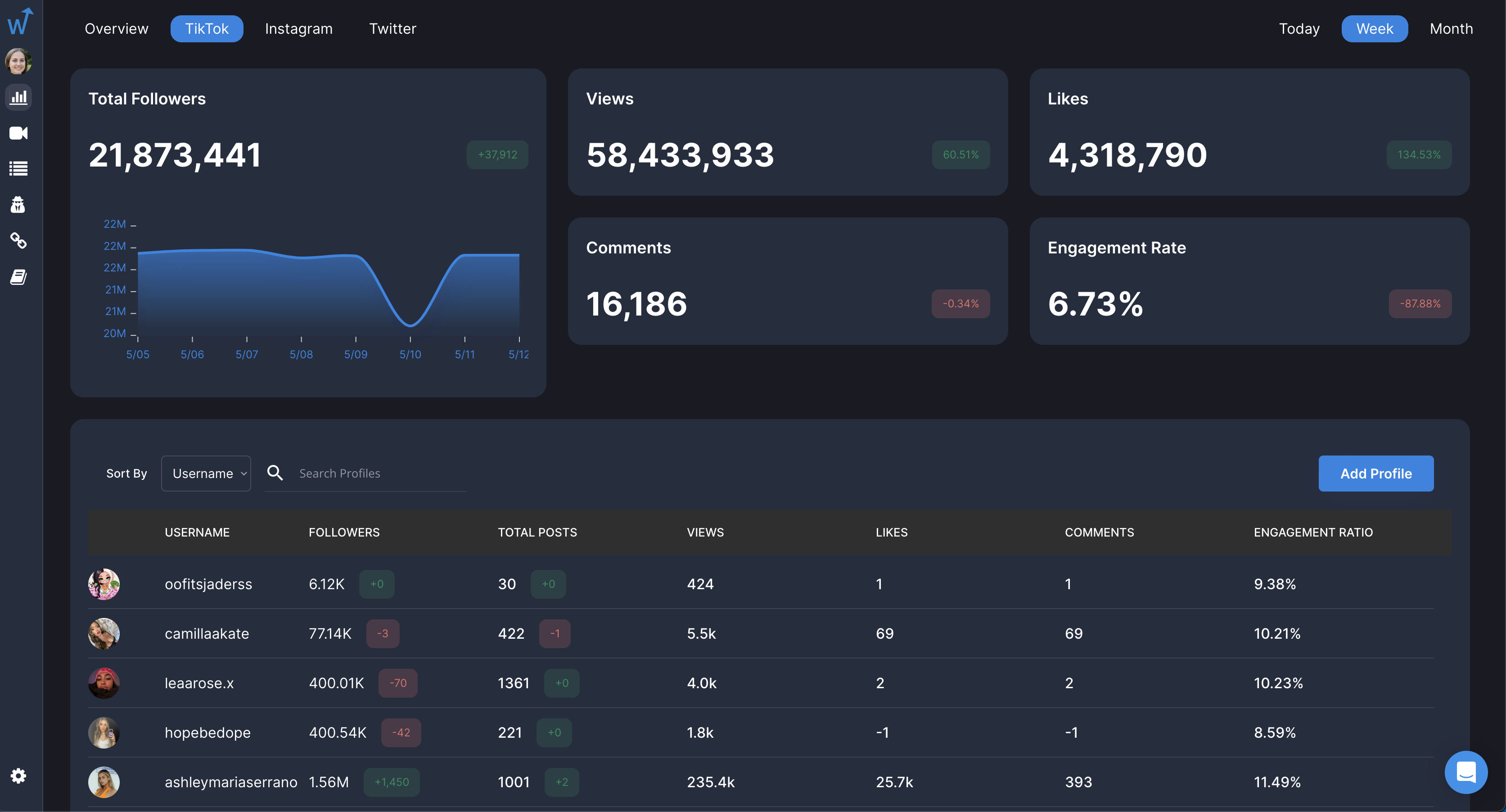1506x812 pixels.
Task: Switch time range to Month
Action: click(x=1451, y=29)
